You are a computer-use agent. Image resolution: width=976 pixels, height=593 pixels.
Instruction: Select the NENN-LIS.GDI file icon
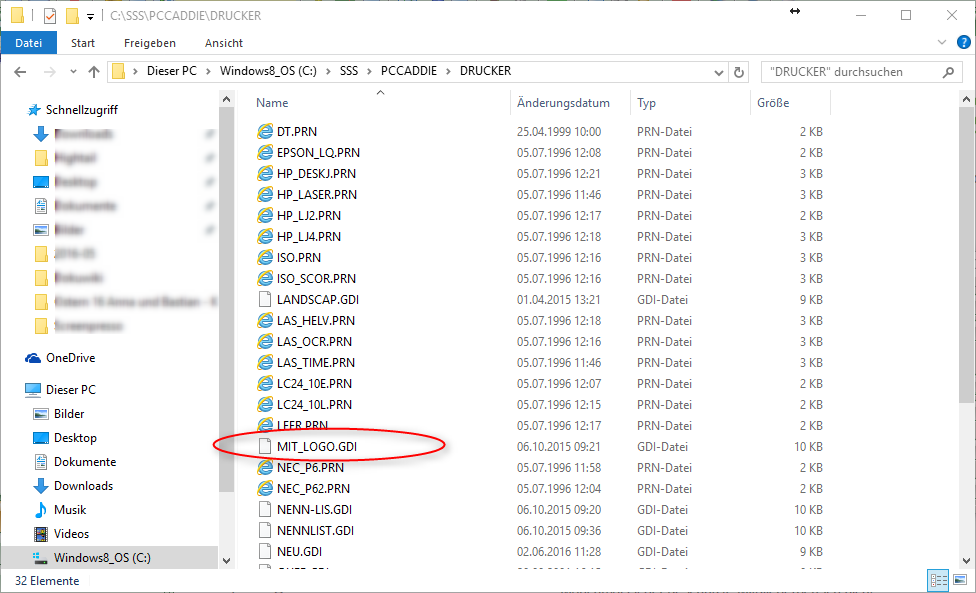pyautogui.click(x=265, y=510)
